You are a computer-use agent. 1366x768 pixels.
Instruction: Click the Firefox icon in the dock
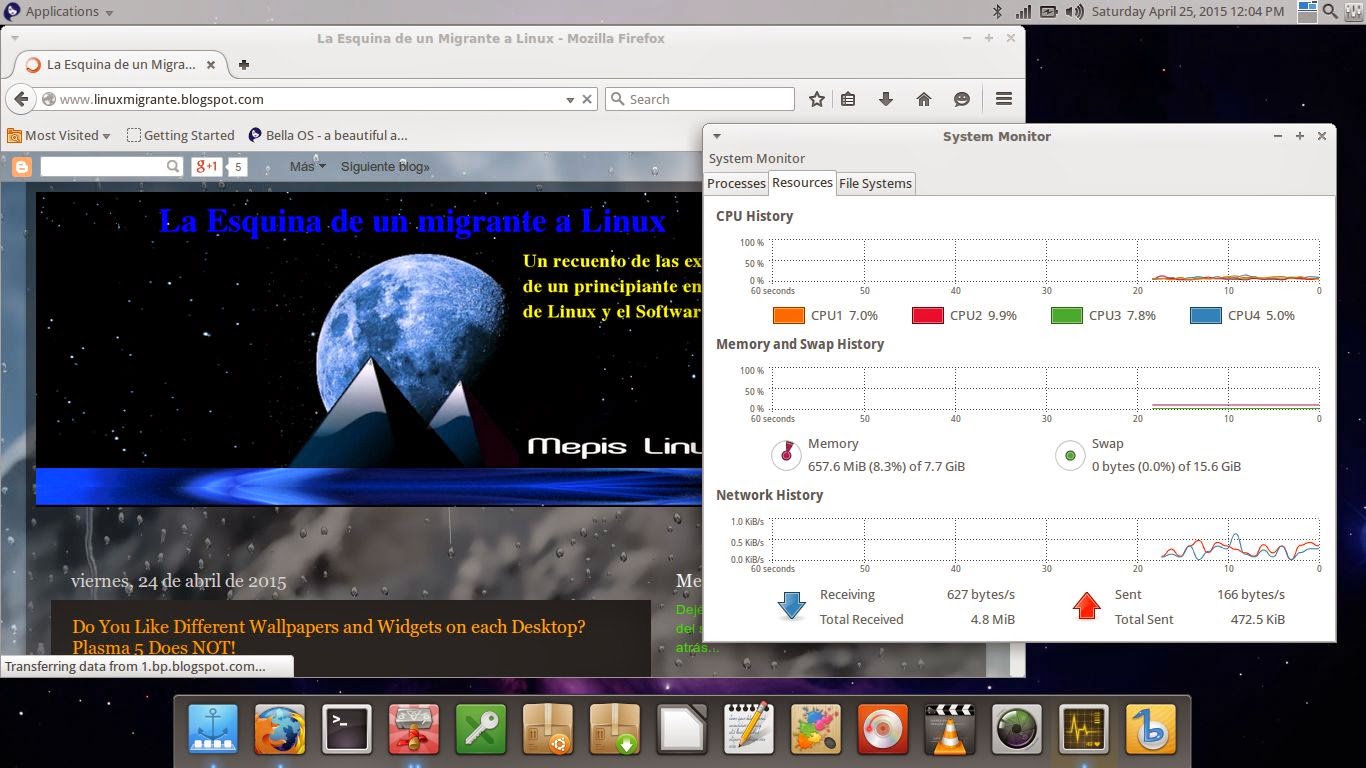click(280, 729)
